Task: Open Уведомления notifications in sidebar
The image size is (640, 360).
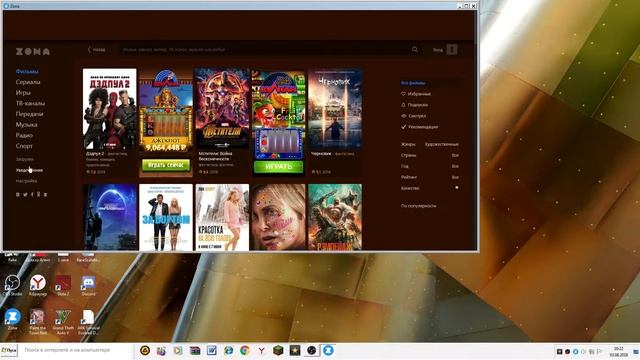Action: coord(29,170)
